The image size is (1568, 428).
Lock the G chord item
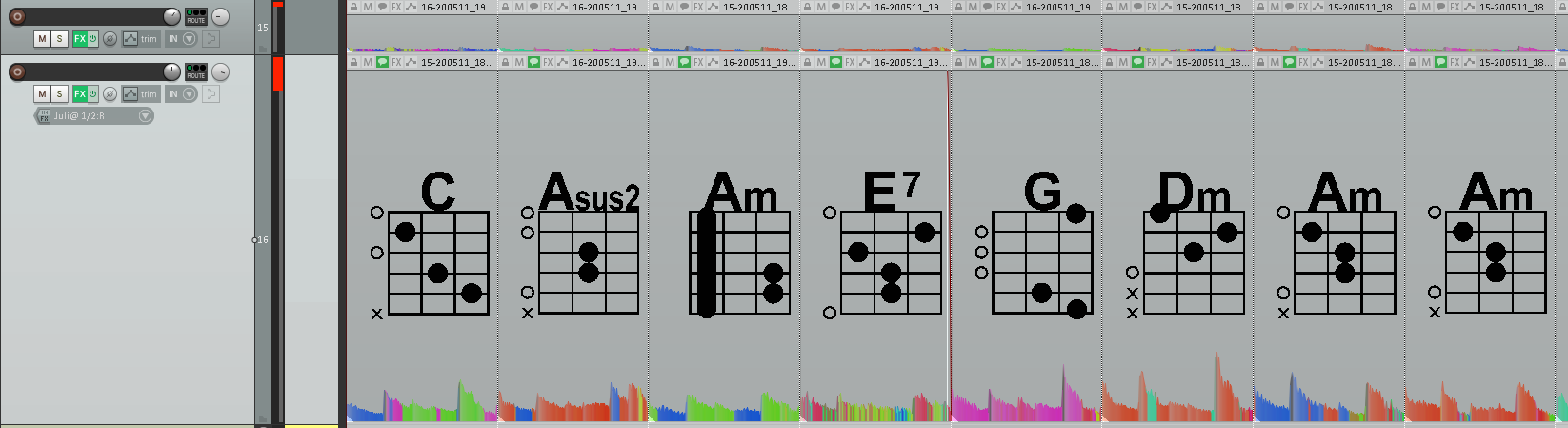pyautogui.click(x=958, y=62)
